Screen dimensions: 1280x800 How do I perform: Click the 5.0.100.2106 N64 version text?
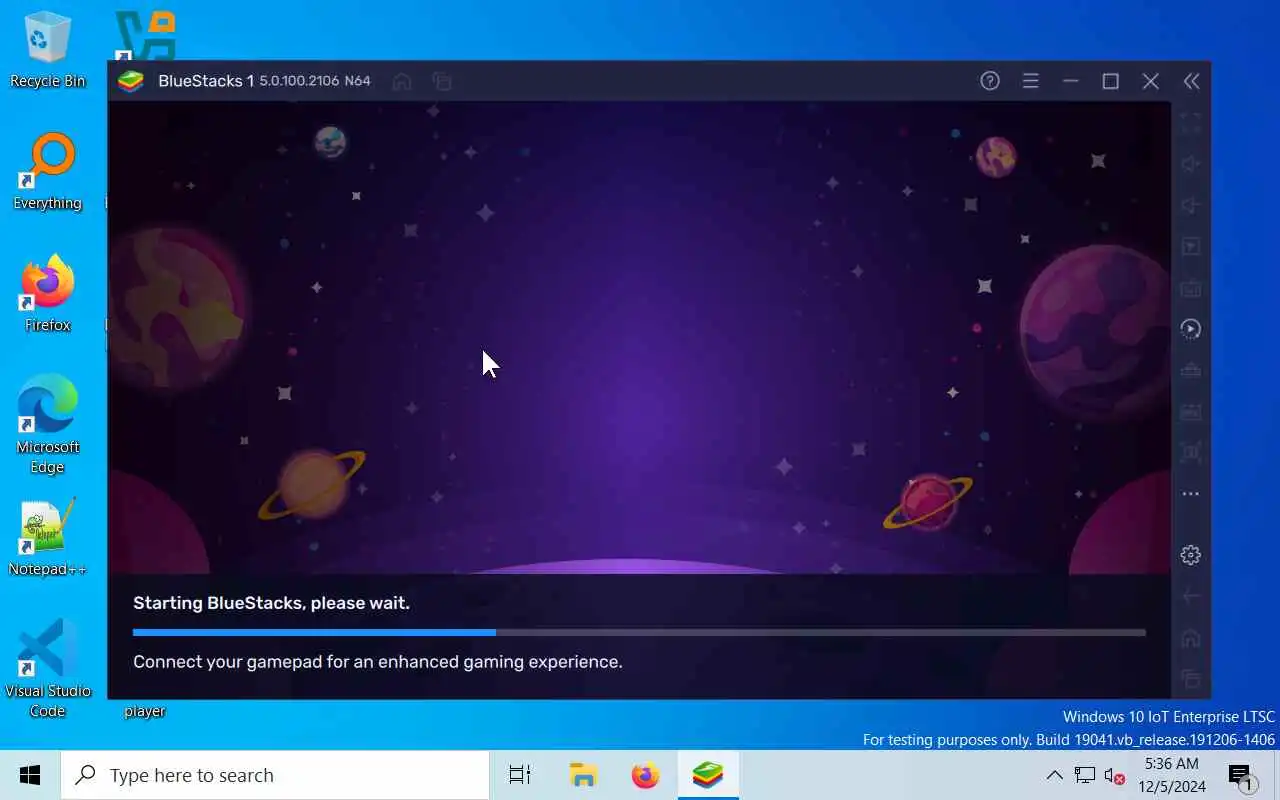pyautogui.click(x=315, y=81)
